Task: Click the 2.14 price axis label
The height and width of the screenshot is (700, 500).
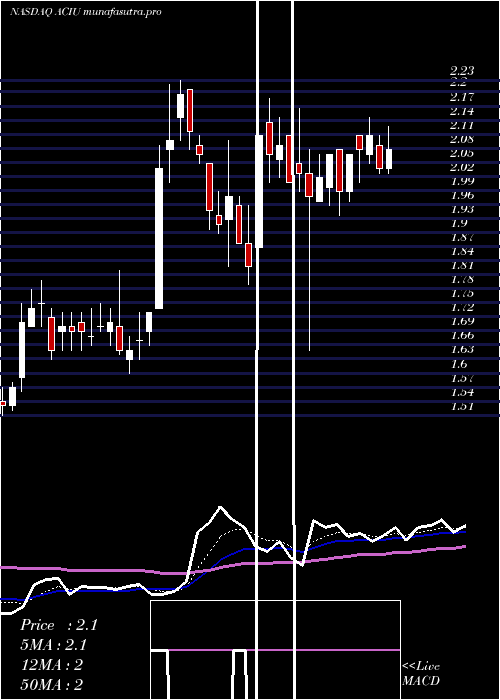Action: click(462, 111)
